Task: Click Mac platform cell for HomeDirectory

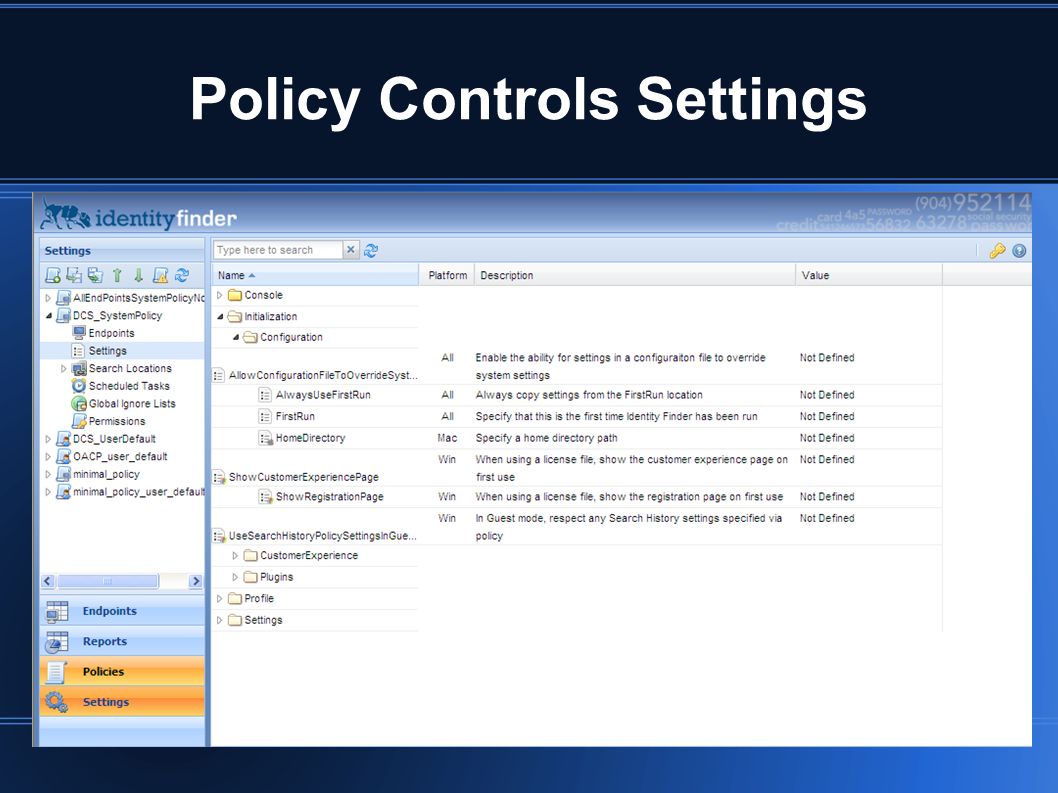Action: pos(447,438)
